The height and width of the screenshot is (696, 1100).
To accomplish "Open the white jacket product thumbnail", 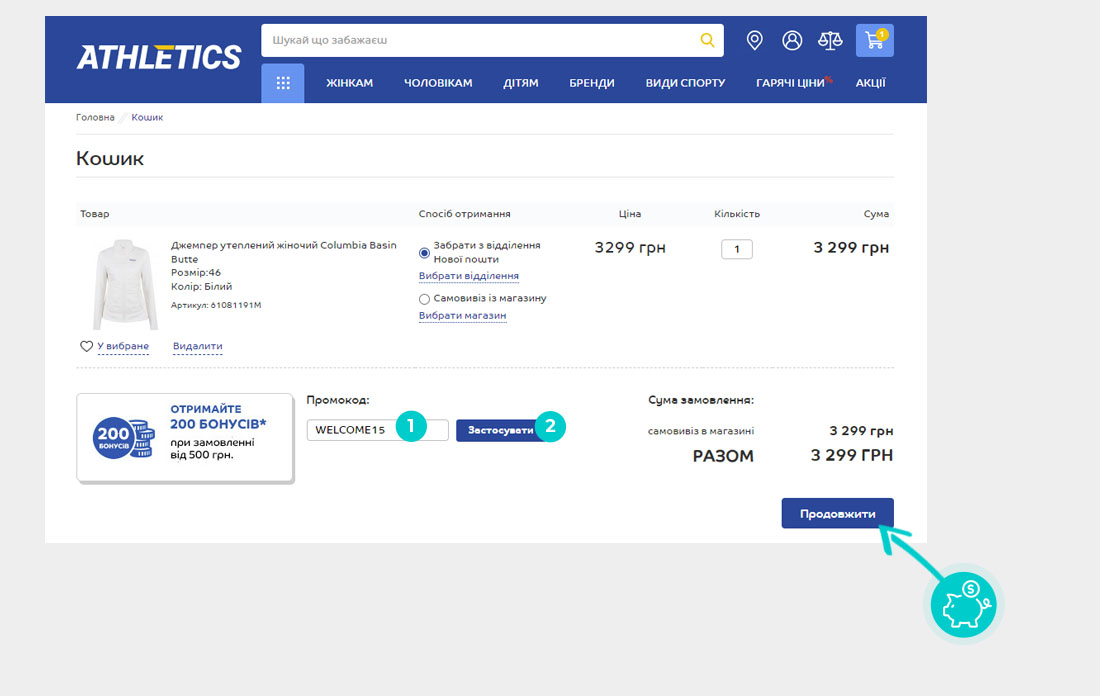I will coord(125,284).
